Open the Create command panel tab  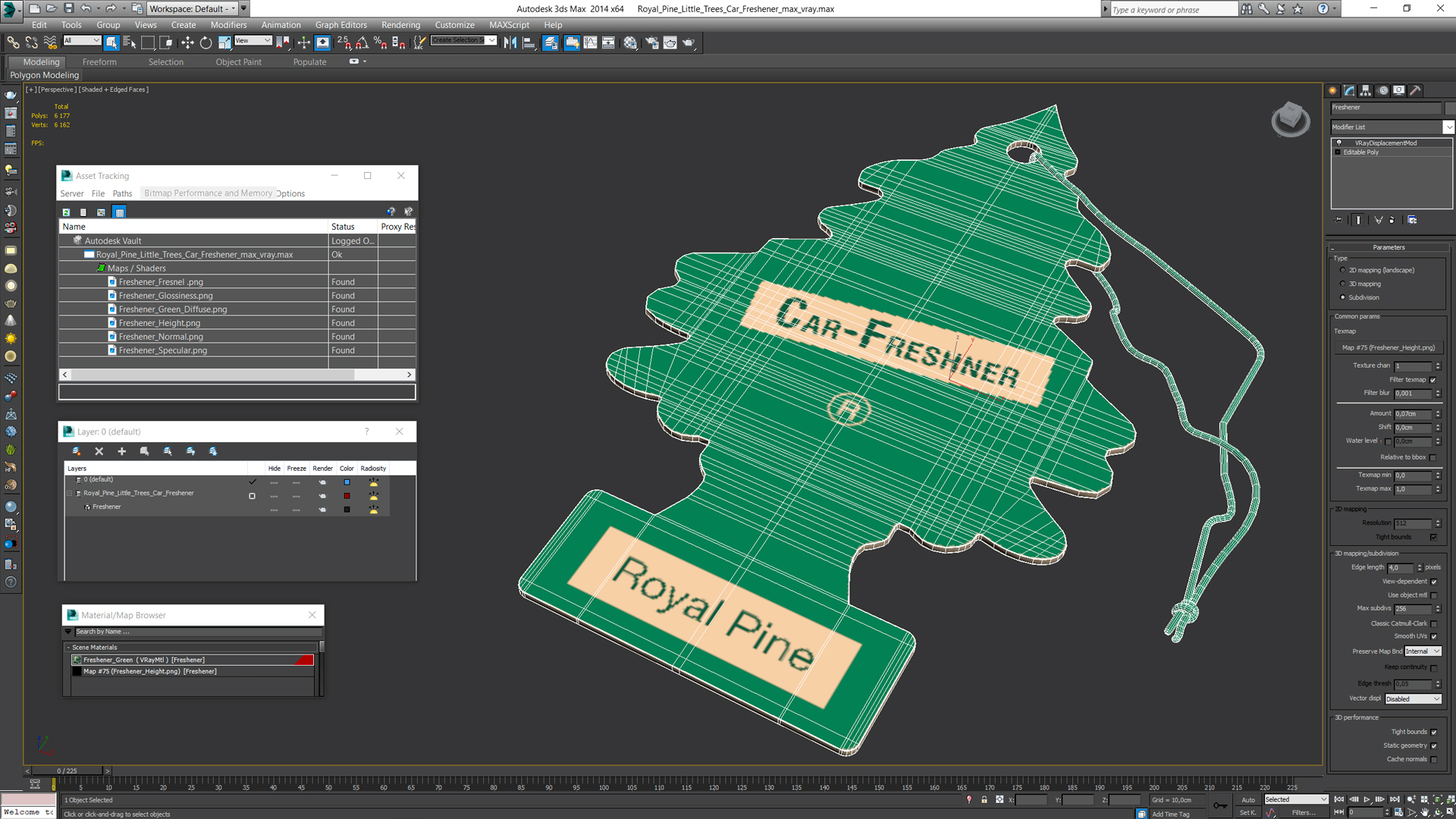1332,90
